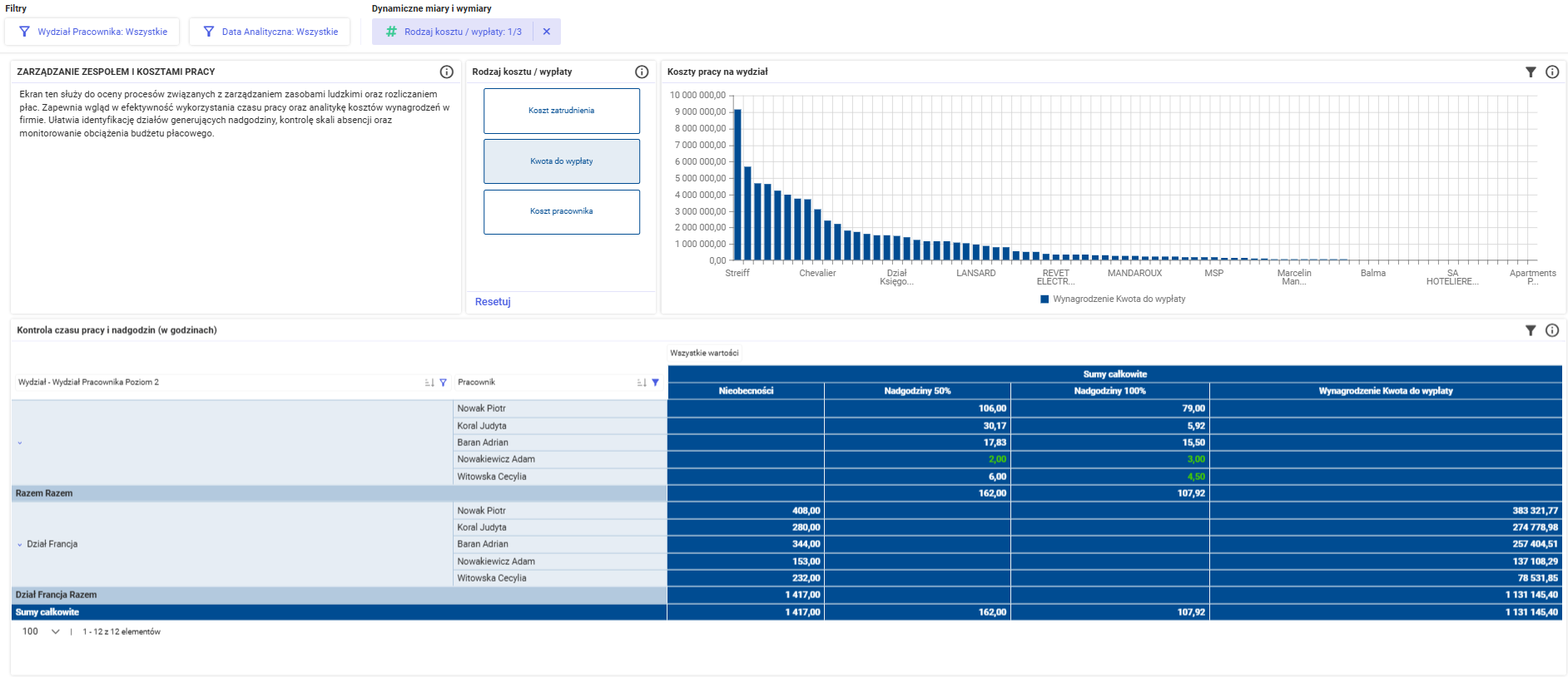The height and width of the screenshot is (678, 1568).
Task: Open Data Analityczna: Wszystkie filter
Action: 270,32
